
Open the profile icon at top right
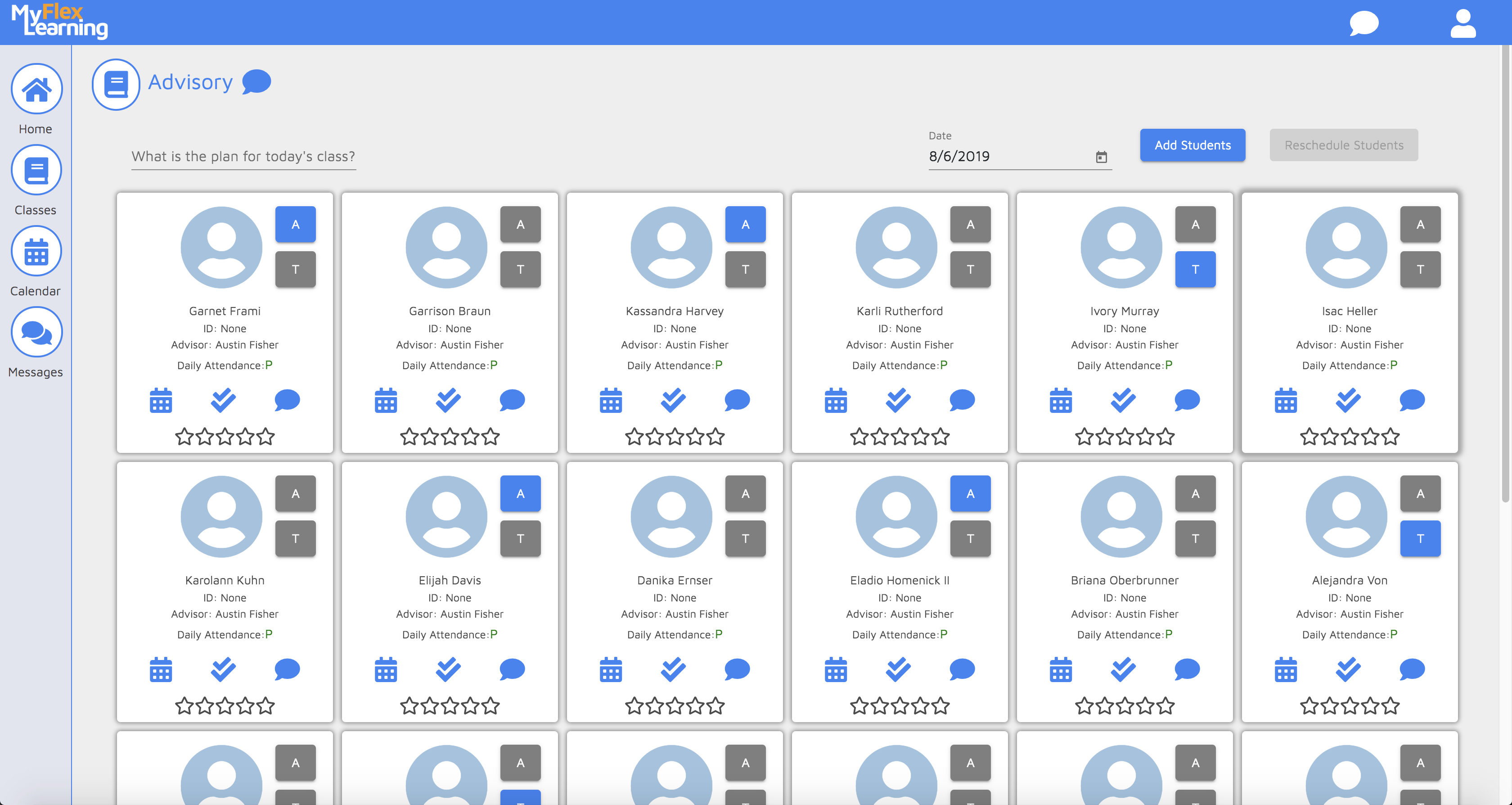(x=1462, y=23)
